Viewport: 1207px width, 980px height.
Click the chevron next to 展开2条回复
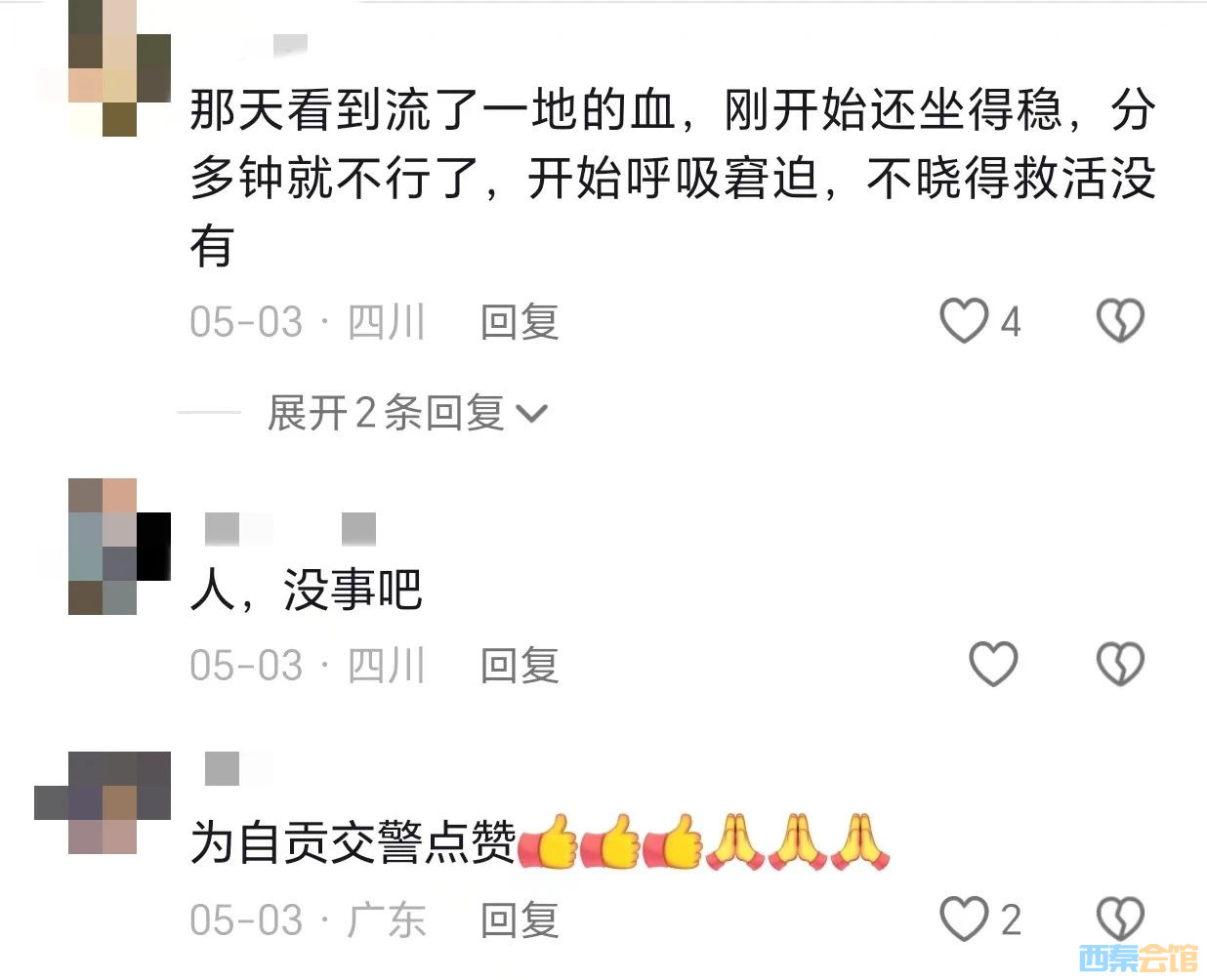click(x=532, y=415)
